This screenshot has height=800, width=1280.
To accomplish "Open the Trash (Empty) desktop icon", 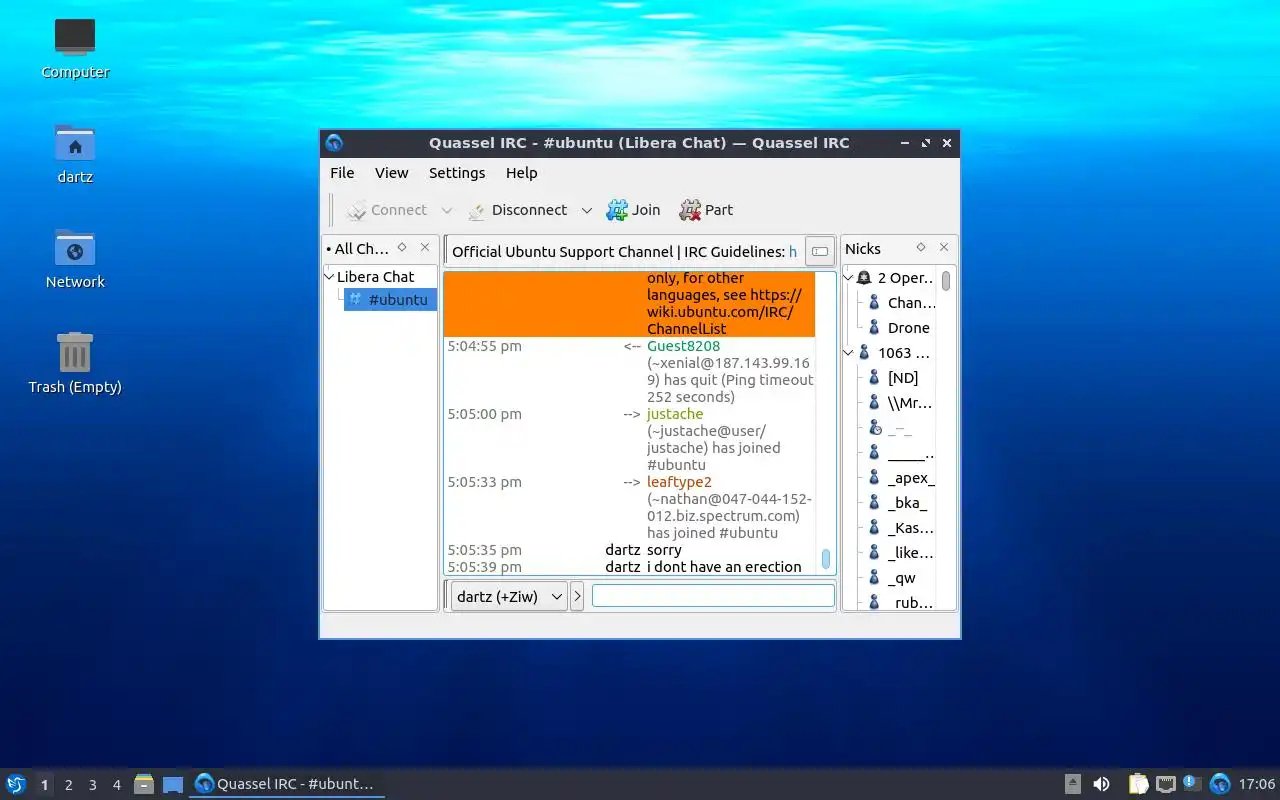I will [x=75, y=363].
